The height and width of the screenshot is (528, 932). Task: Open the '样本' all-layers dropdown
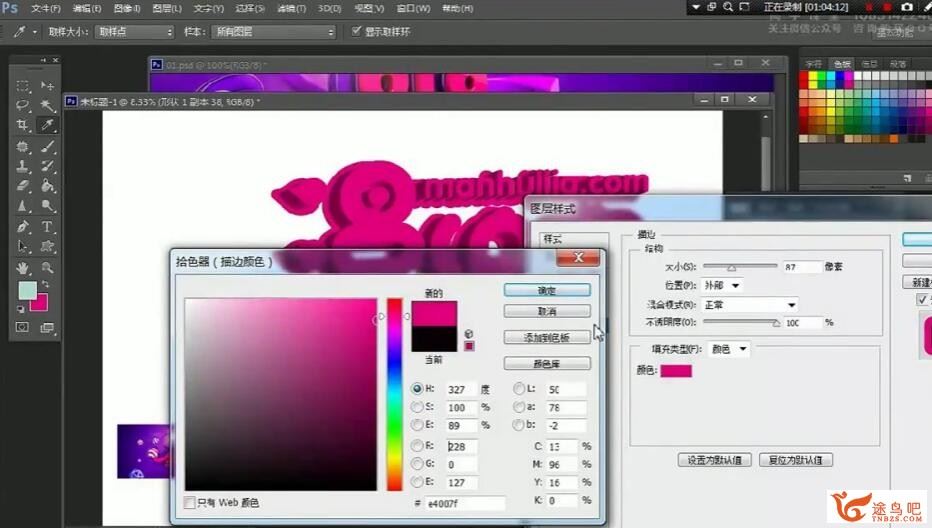coord(273,32)
